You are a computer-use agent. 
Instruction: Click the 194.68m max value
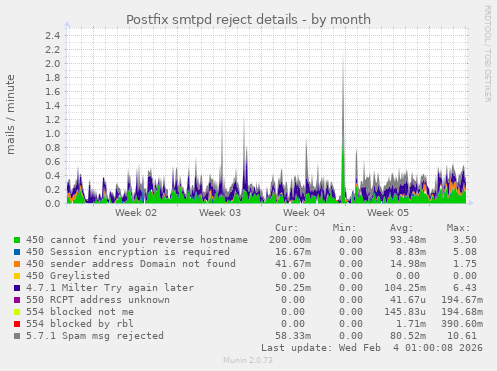[x=462, y=312]
